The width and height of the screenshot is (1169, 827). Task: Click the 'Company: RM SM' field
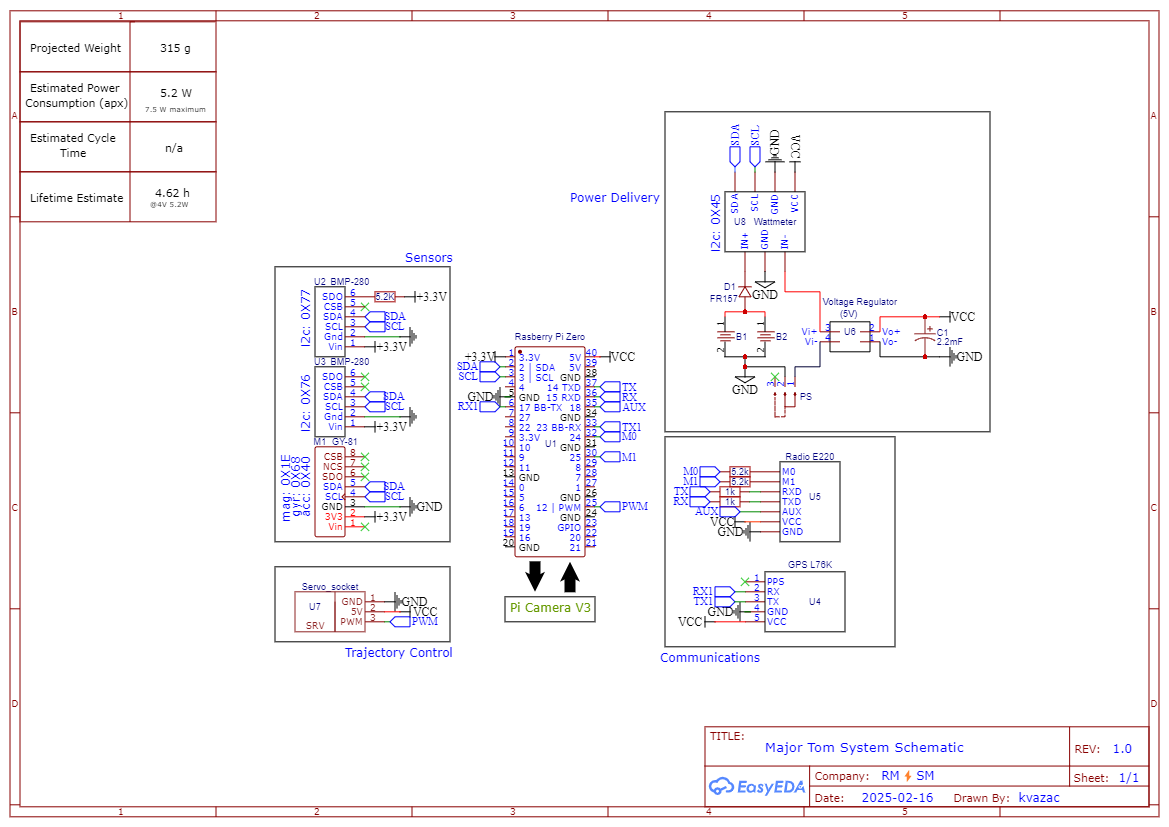(874, 776)
